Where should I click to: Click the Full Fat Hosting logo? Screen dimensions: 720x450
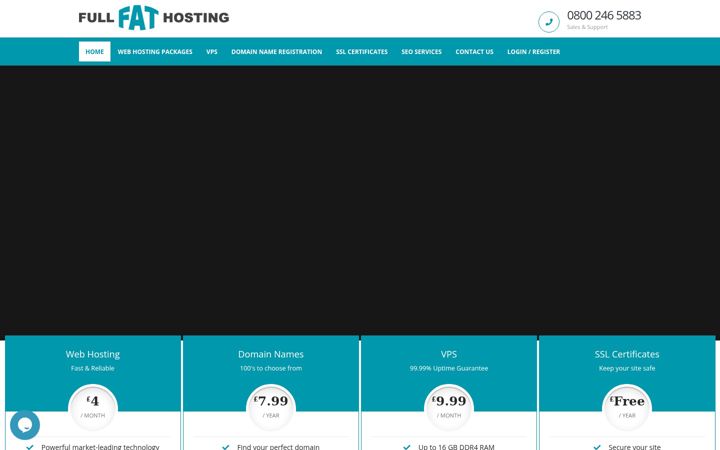[x=154, y=18]
